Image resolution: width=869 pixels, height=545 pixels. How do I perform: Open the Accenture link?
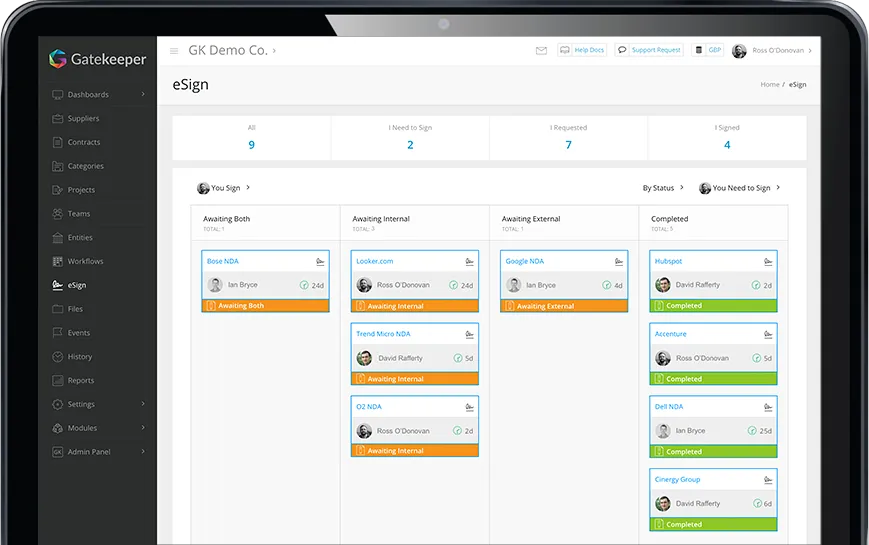coord(670,334)
